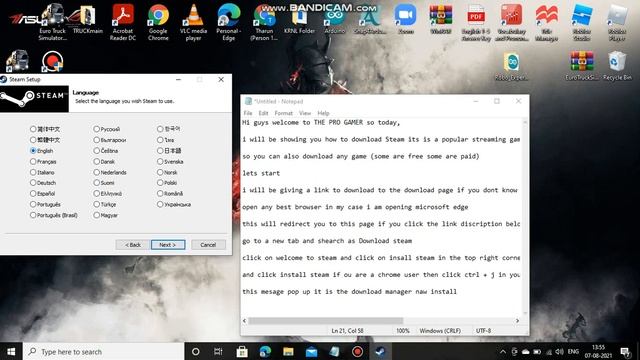640x360 pixels.
Task: Select the Recycle Bin desktop icon
Action: 617,65
